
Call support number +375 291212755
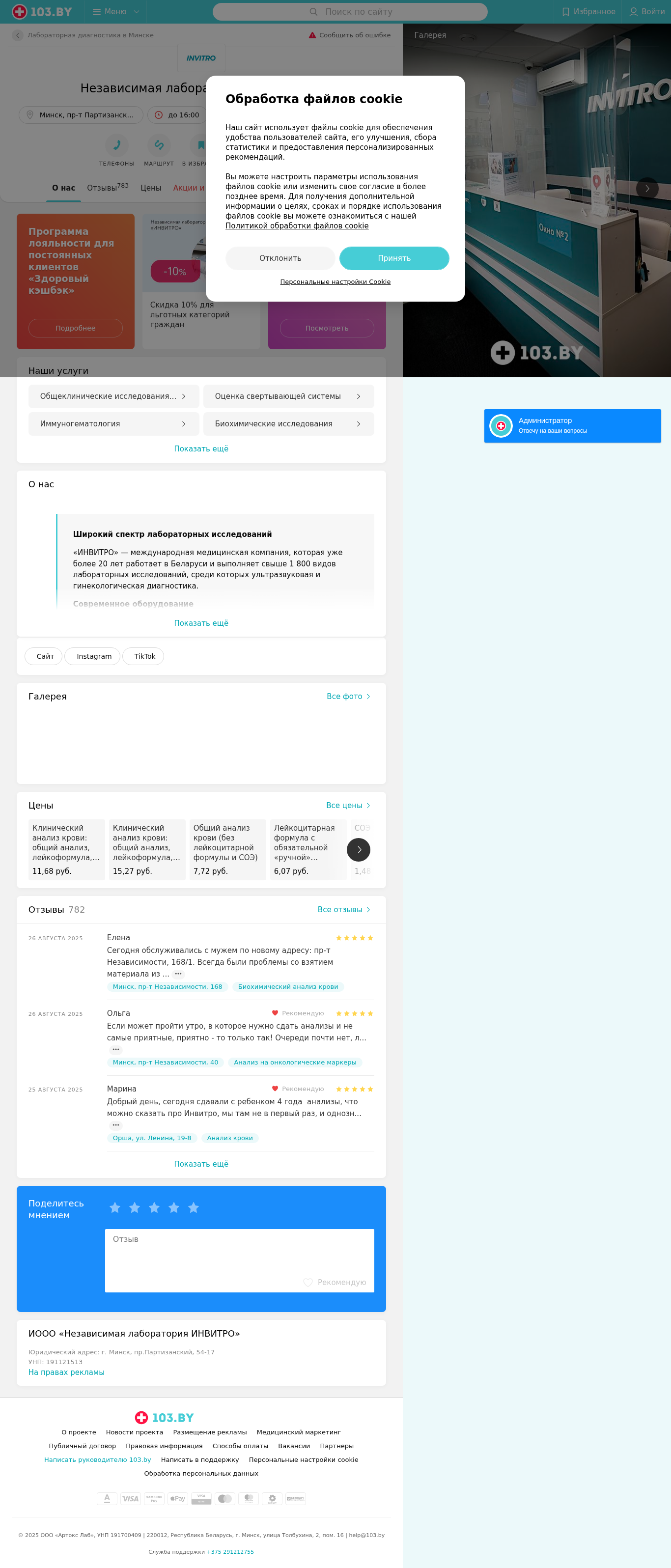[230, 1552]
